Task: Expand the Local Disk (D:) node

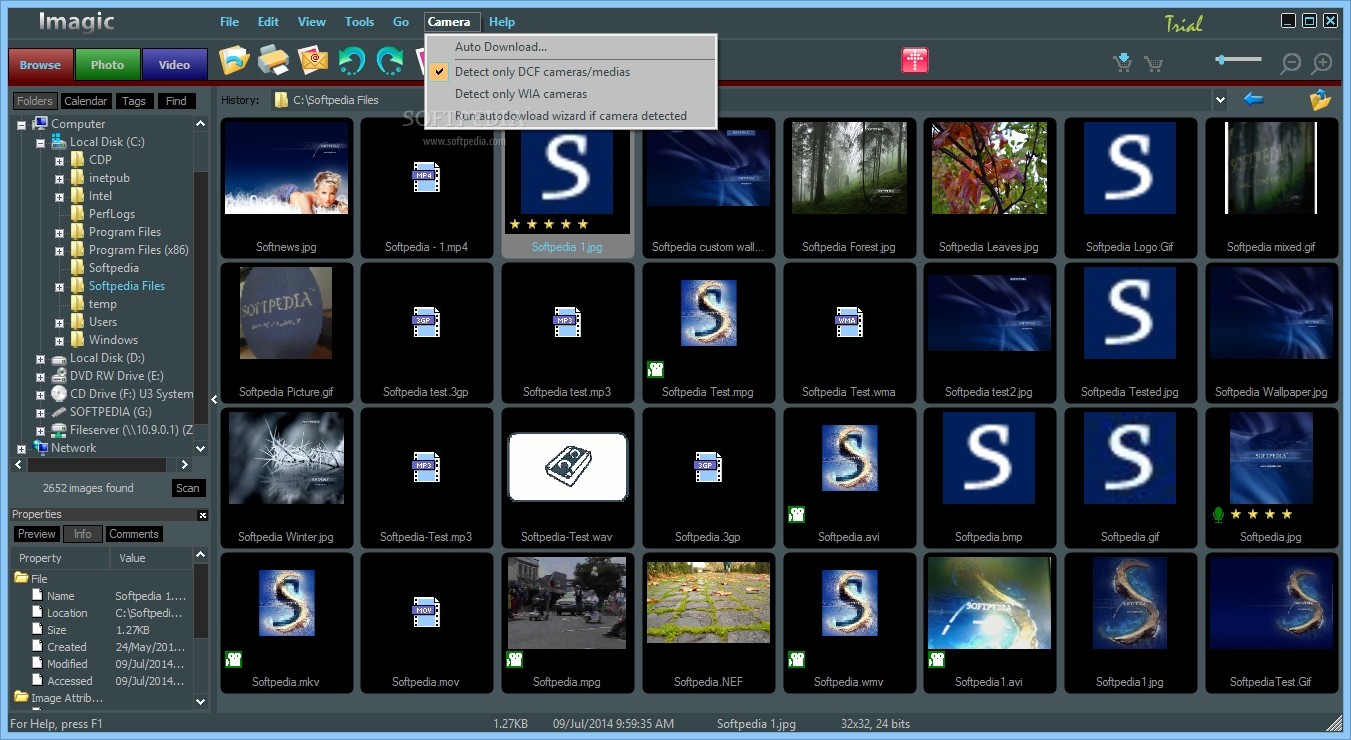Action: 41,359
